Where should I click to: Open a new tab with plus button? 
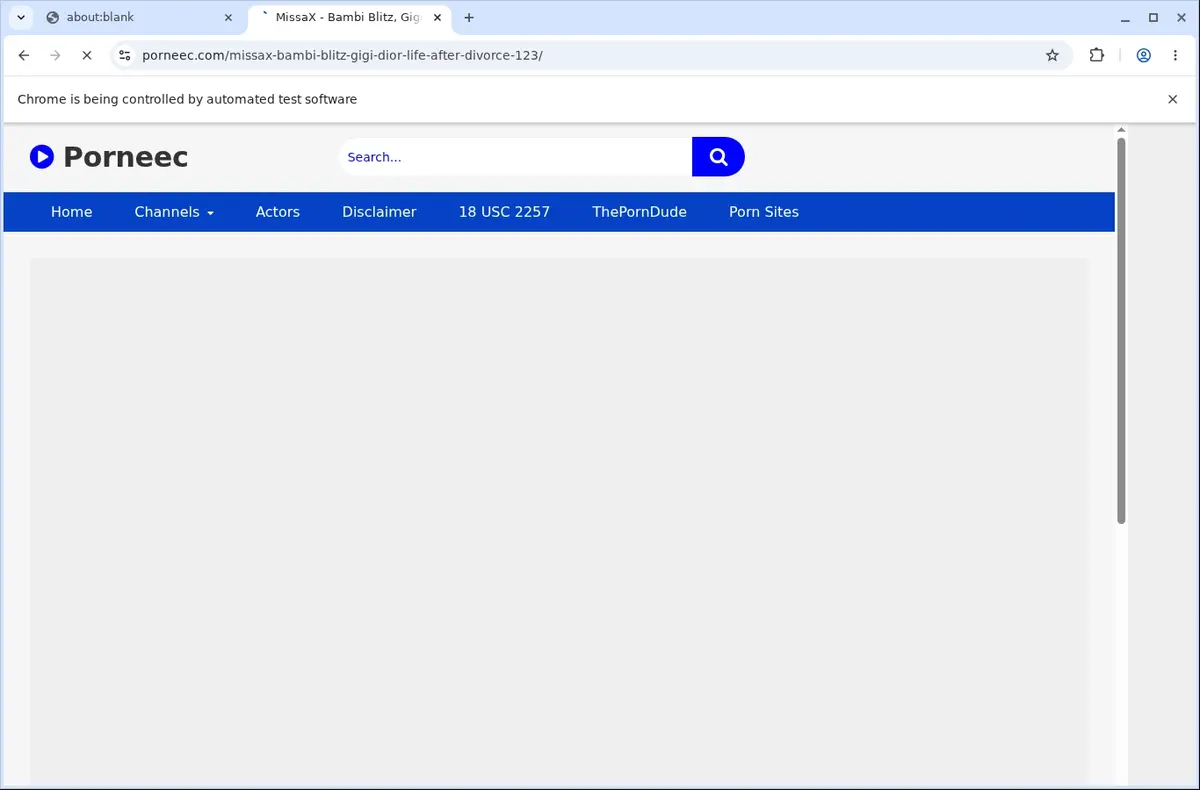pos(469,17)
